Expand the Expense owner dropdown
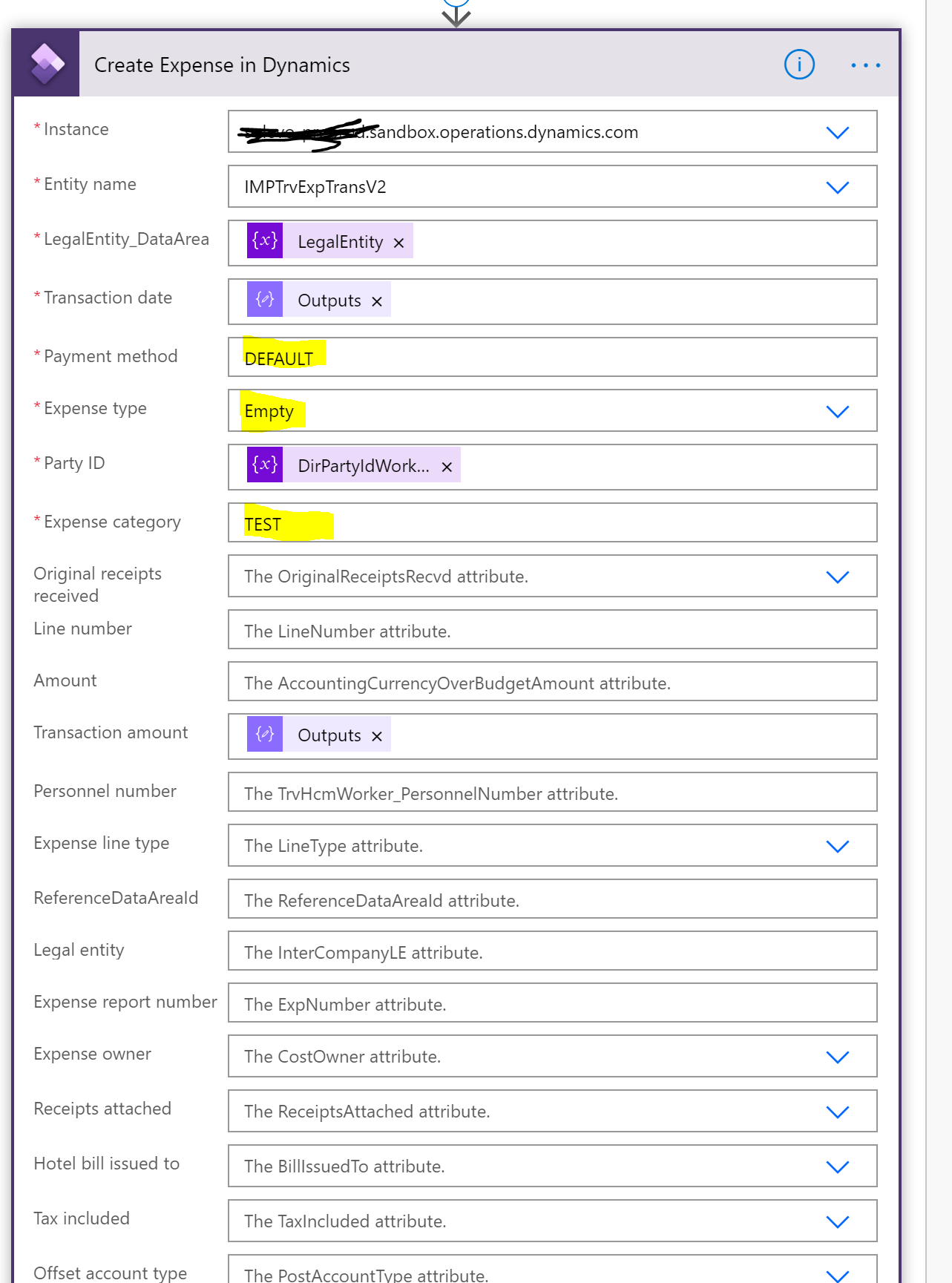This screenshot has width=952, height=1283. [838, 1057]
